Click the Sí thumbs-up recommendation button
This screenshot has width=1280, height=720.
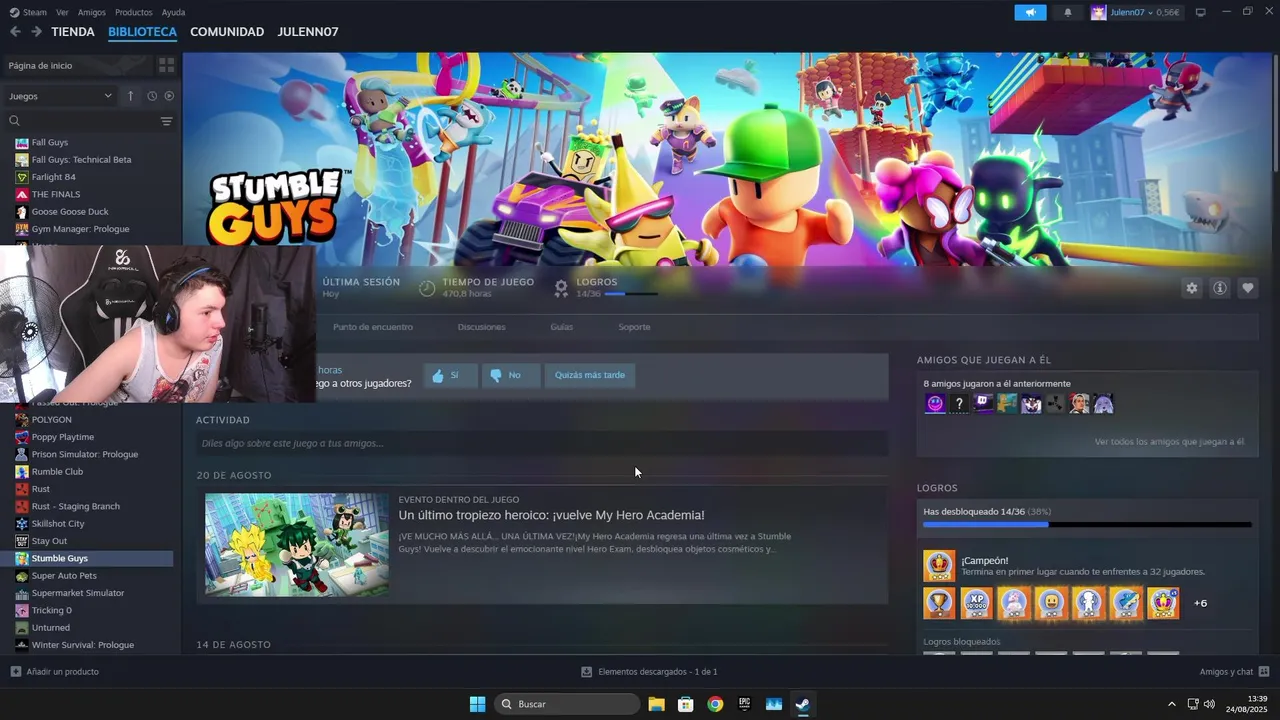(x=450, y=375)
